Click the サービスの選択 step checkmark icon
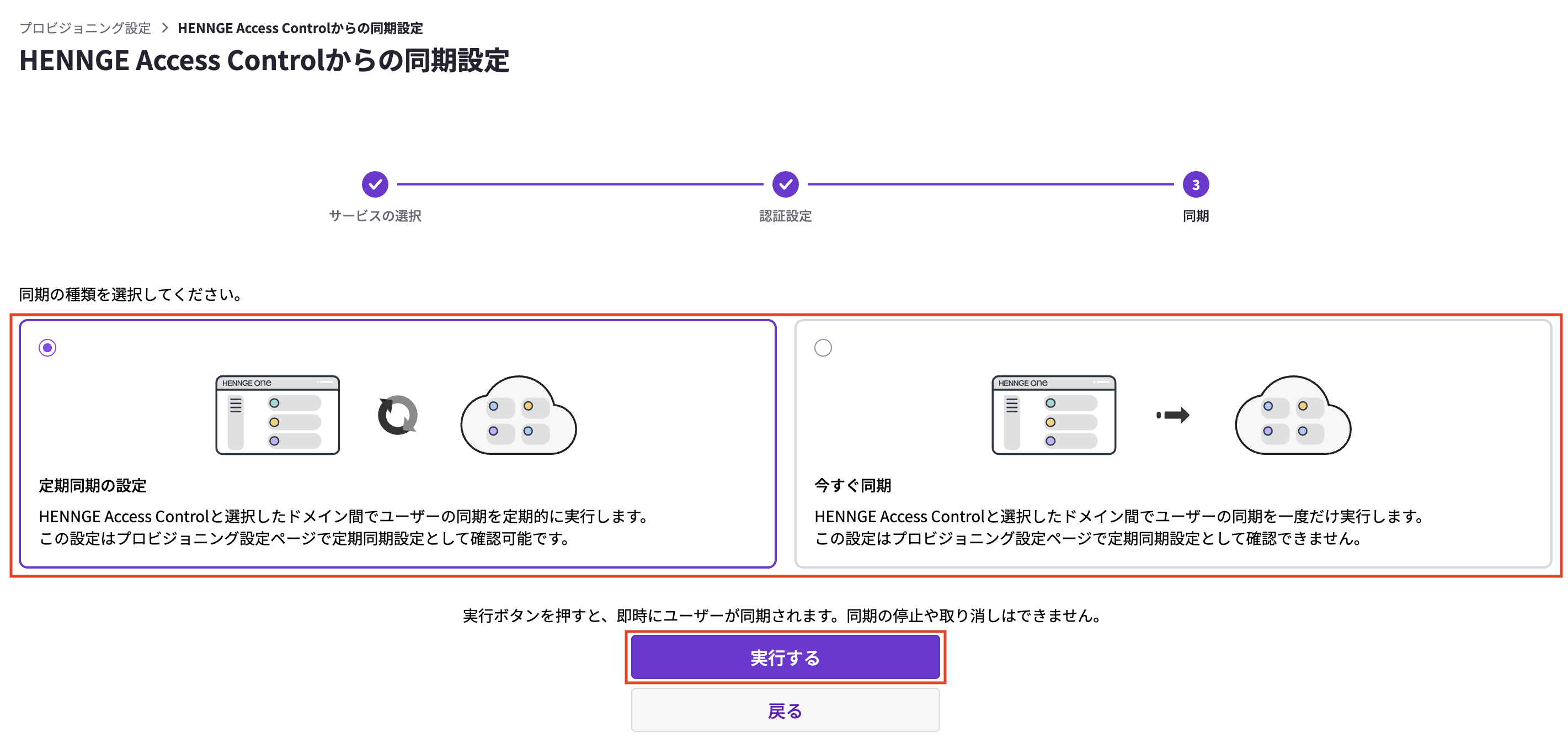 (375, 184)
